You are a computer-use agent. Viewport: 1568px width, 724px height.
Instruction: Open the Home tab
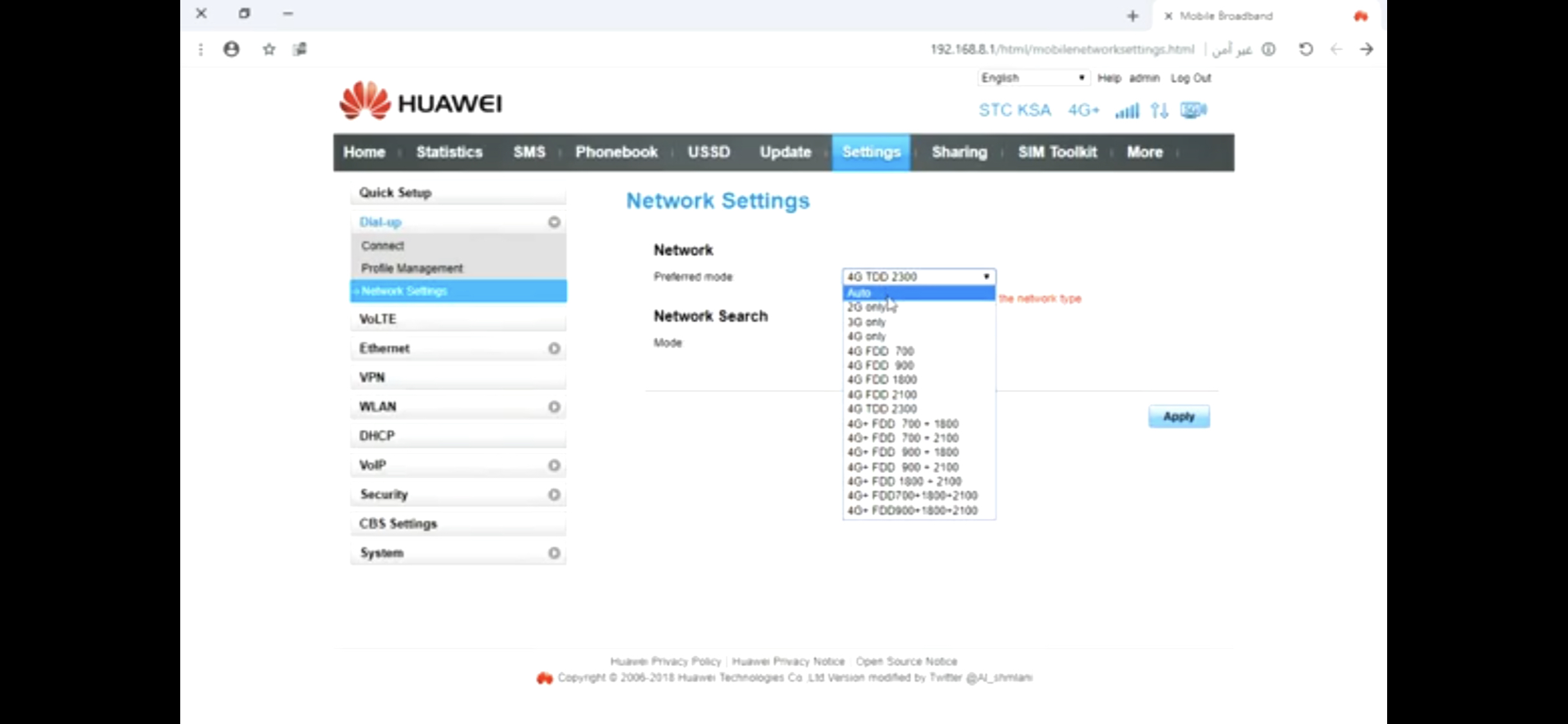(364, 153)
